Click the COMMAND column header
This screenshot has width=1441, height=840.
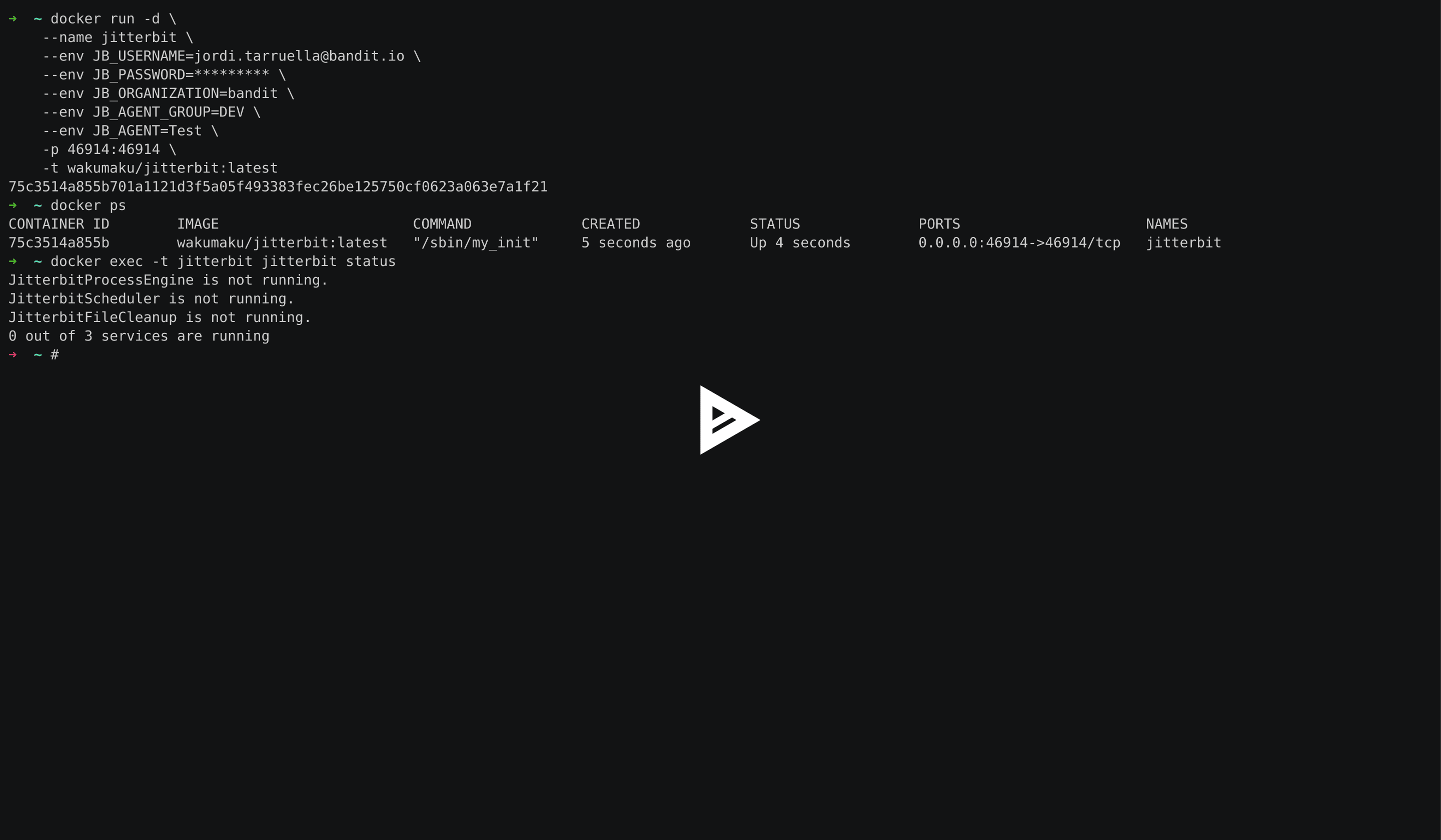click(442, 224)
